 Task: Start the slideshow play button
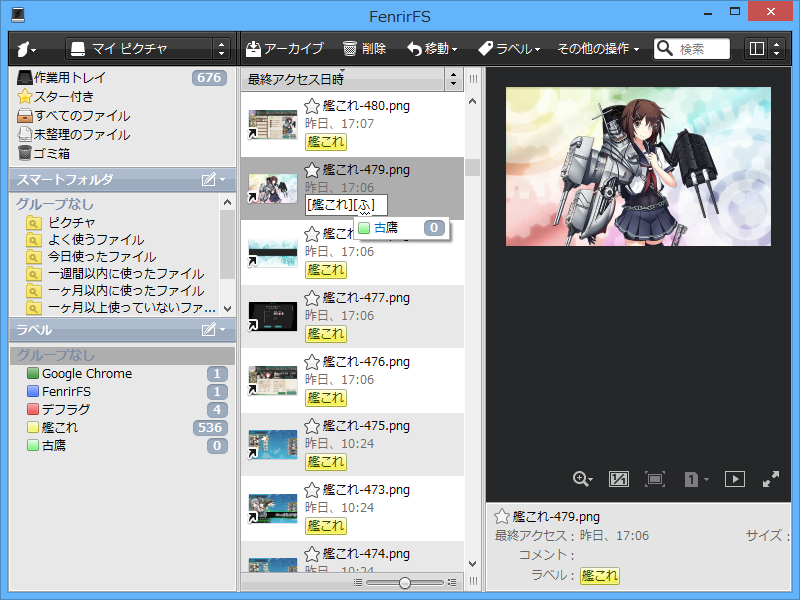click(x=734, y=479)
